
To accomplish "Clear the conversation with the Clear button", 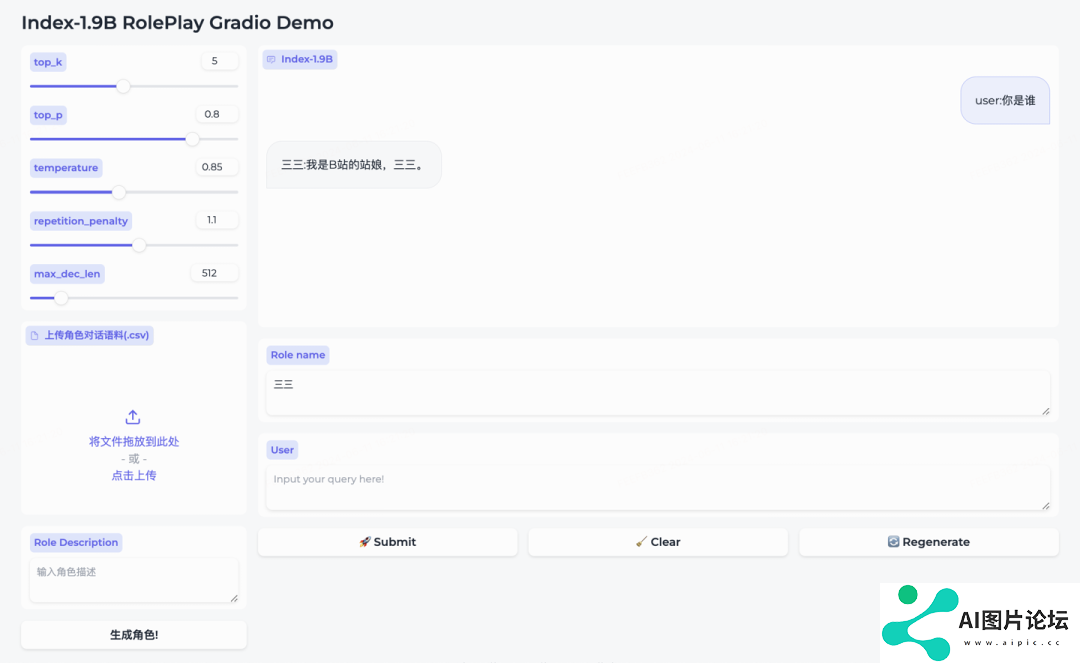I will point(658,542).
